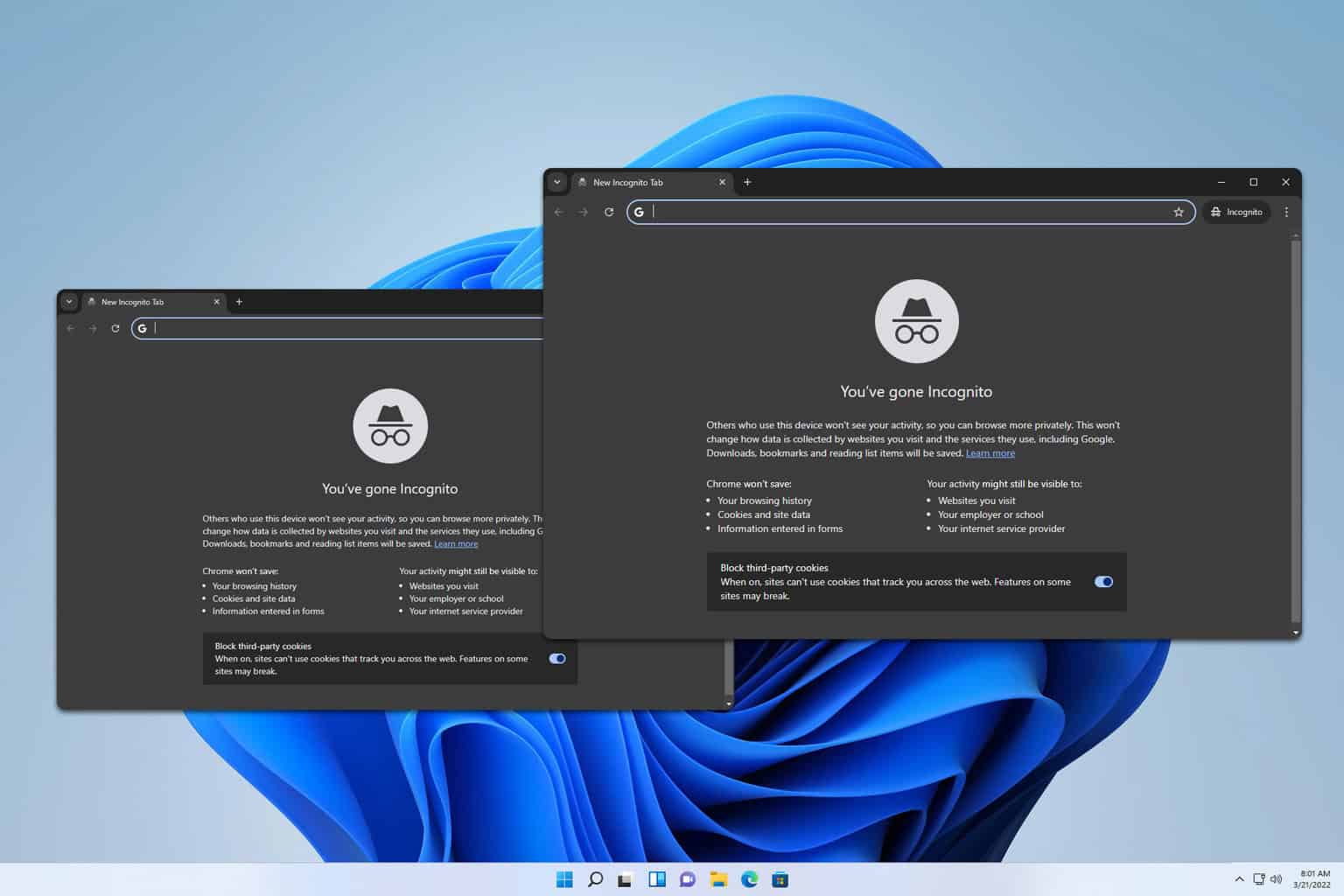Reload page in front Incognito window
1344x896 pixels.
pos(609,212)
